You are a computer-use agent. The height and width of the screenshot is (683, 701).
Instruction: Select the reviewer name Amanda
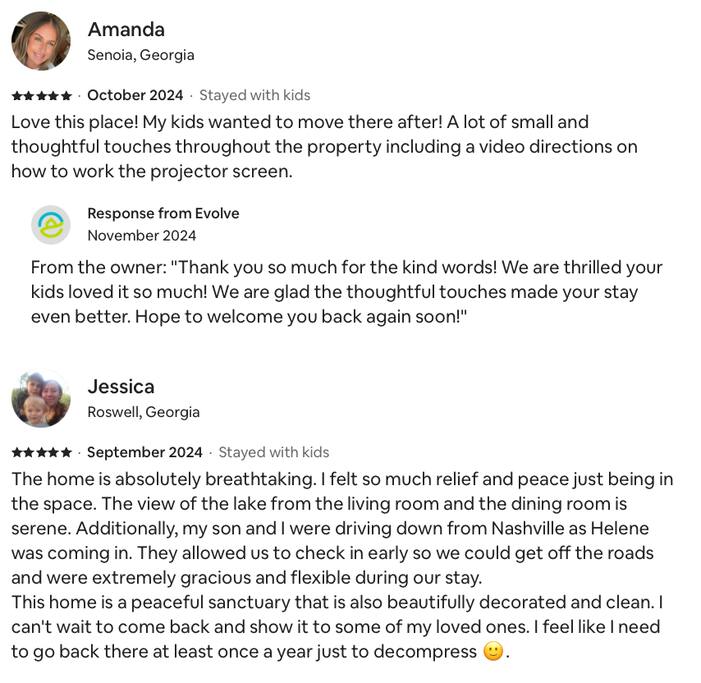[x=126, y=29]
